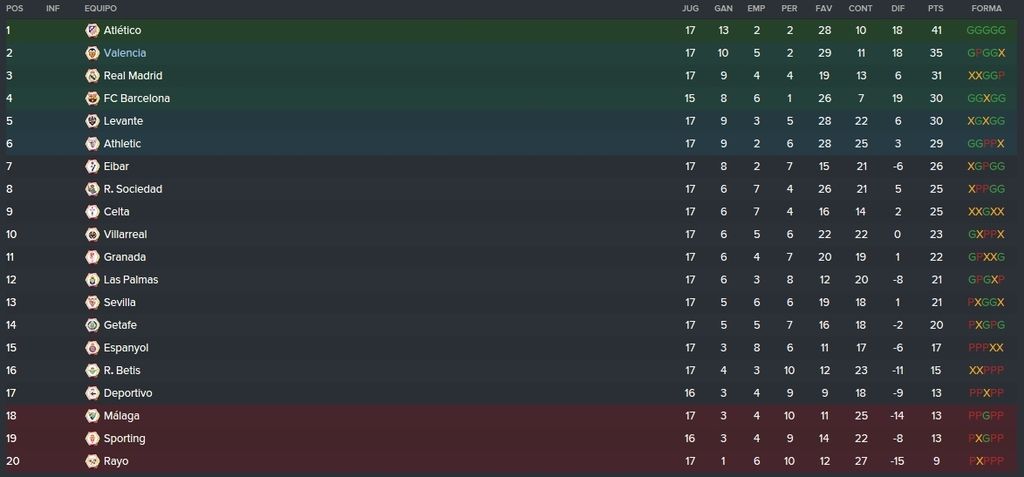This screenshot has height=477, width=1024.
Task: Click the Valencia club badge
Action: coord(92,53)
